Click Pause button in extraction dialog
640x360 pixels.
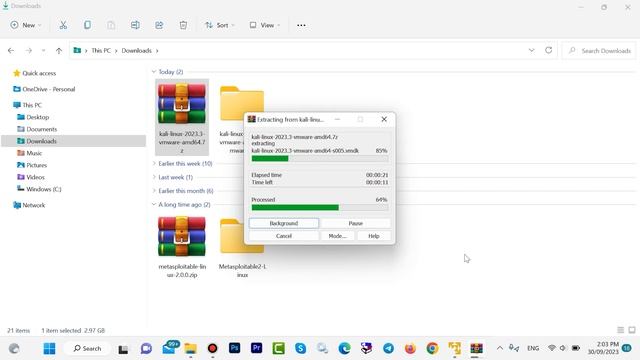(356, 223)
